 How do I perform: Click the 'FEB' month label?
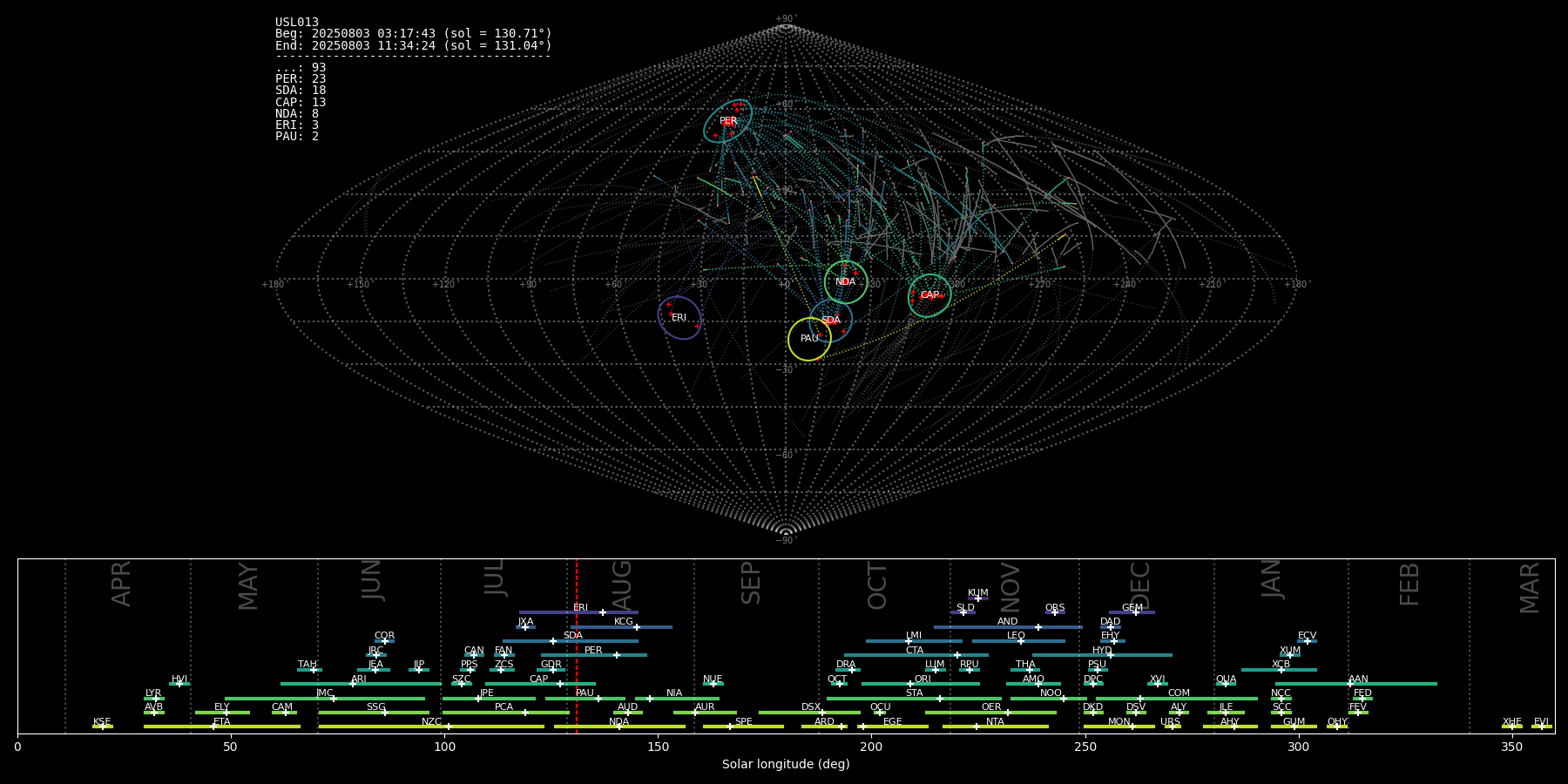click(x=1409, y=585)
